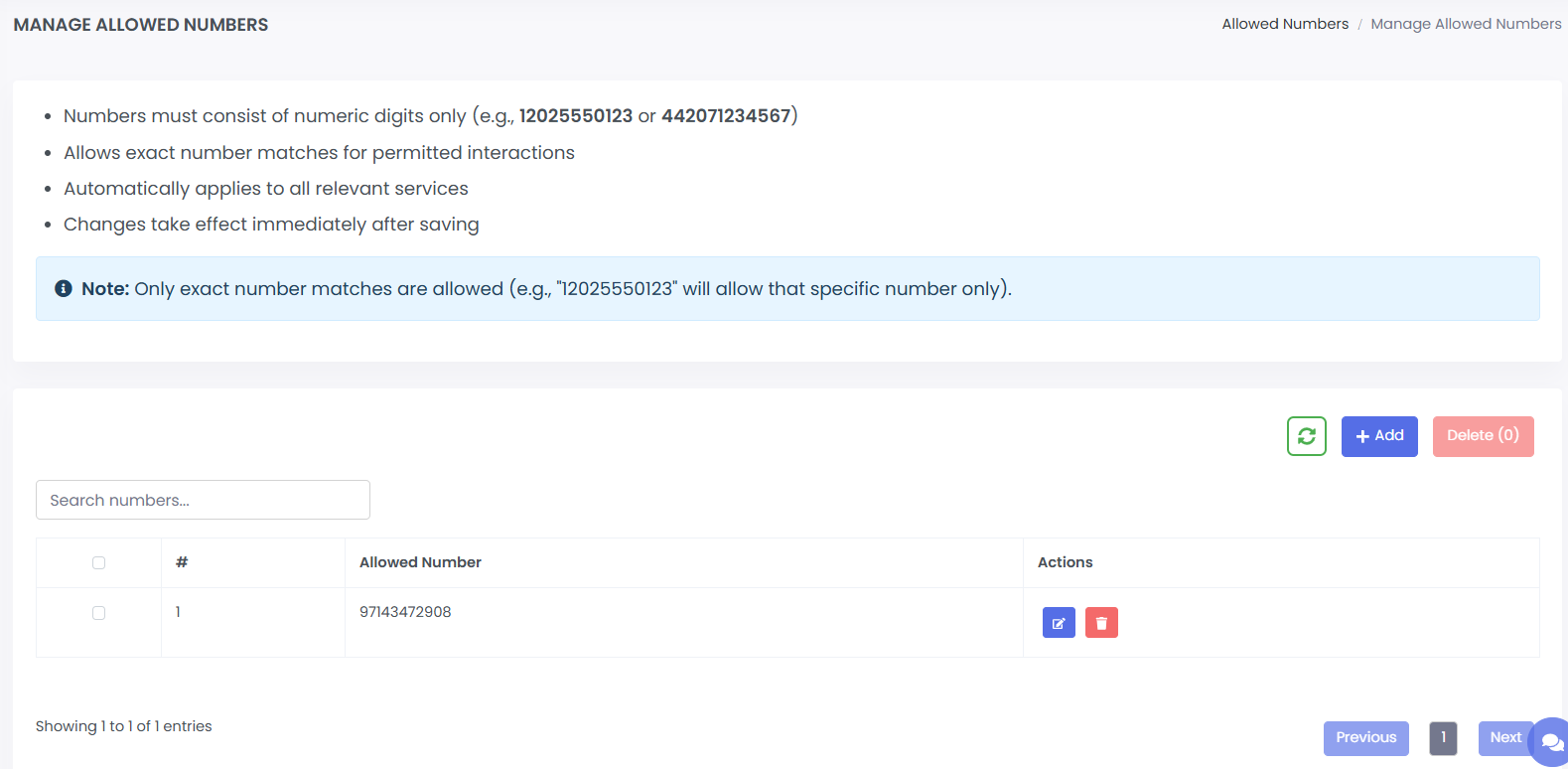Click the green refresh icon
1568x769 pixels.
point(1306,436)
